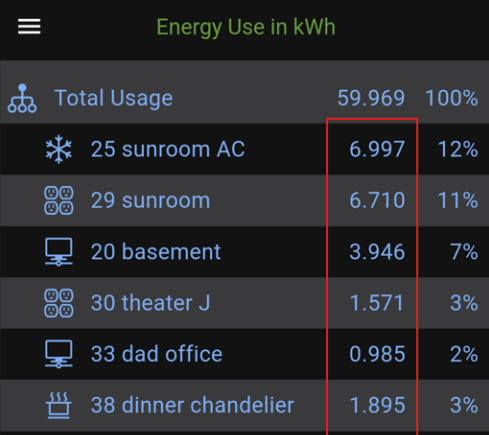Click the 6.997 kWh value

pos(377,149)
